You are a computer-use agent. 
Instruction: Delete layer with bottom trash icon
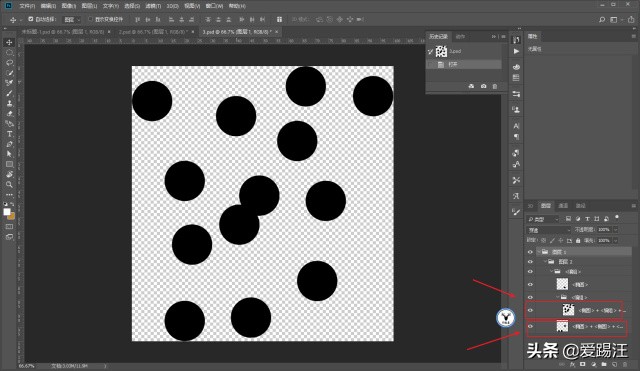pos(625,364)
